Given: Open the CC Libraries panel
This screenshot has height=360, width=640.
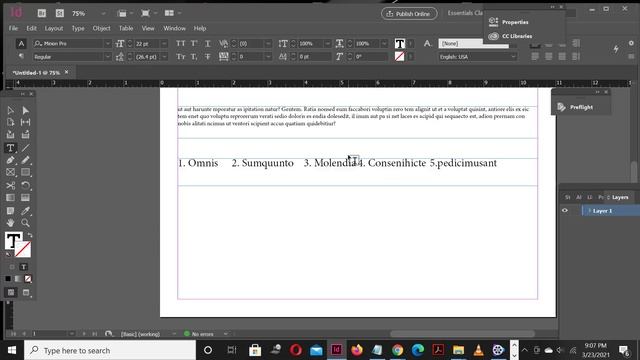Looking at the screenshot, I should pyautogui.click(x=511, y=36).
